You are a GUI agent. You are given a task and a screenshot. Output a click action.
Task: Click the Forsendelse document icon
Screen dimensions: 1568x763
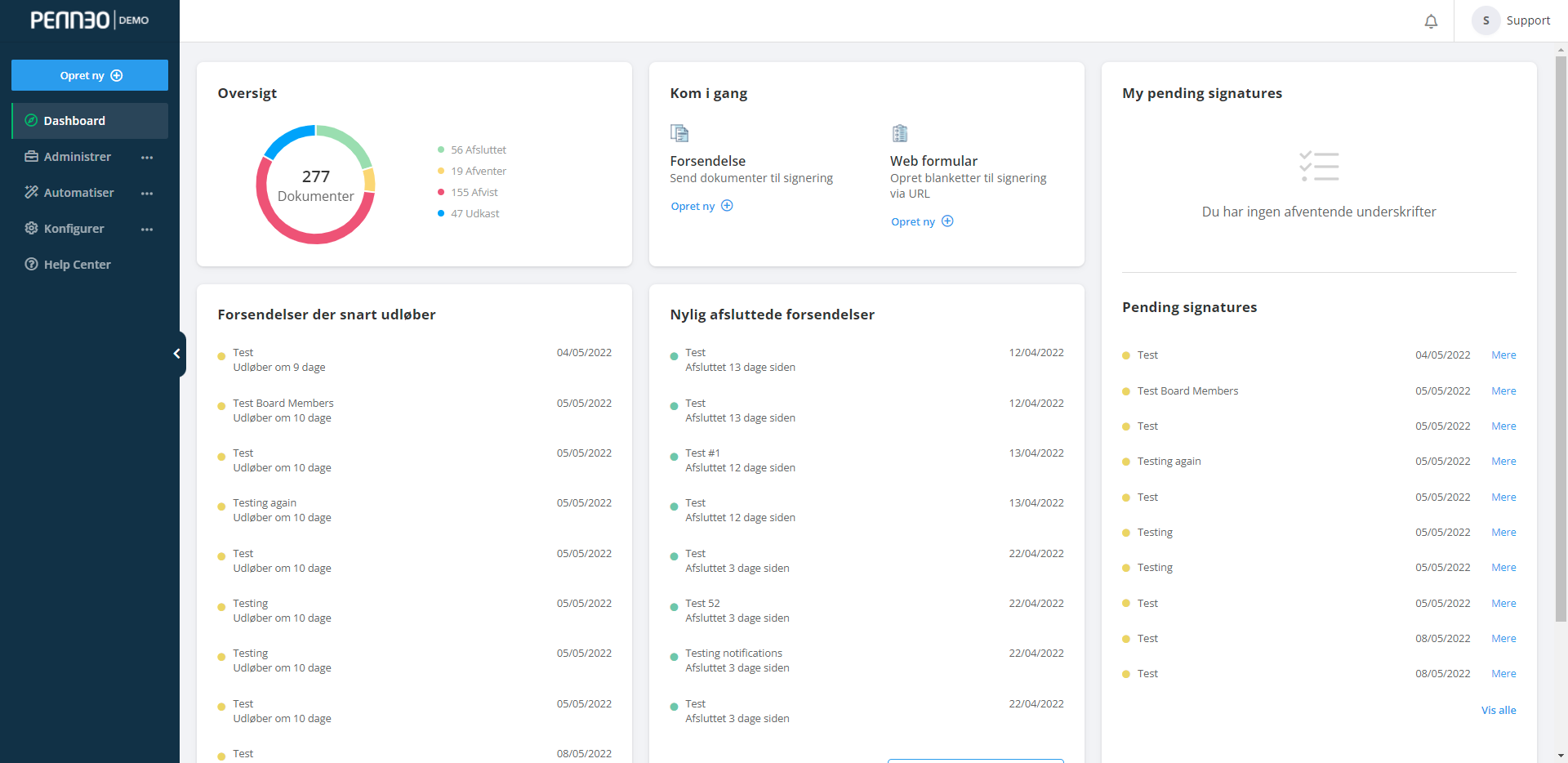coord(679,133)
